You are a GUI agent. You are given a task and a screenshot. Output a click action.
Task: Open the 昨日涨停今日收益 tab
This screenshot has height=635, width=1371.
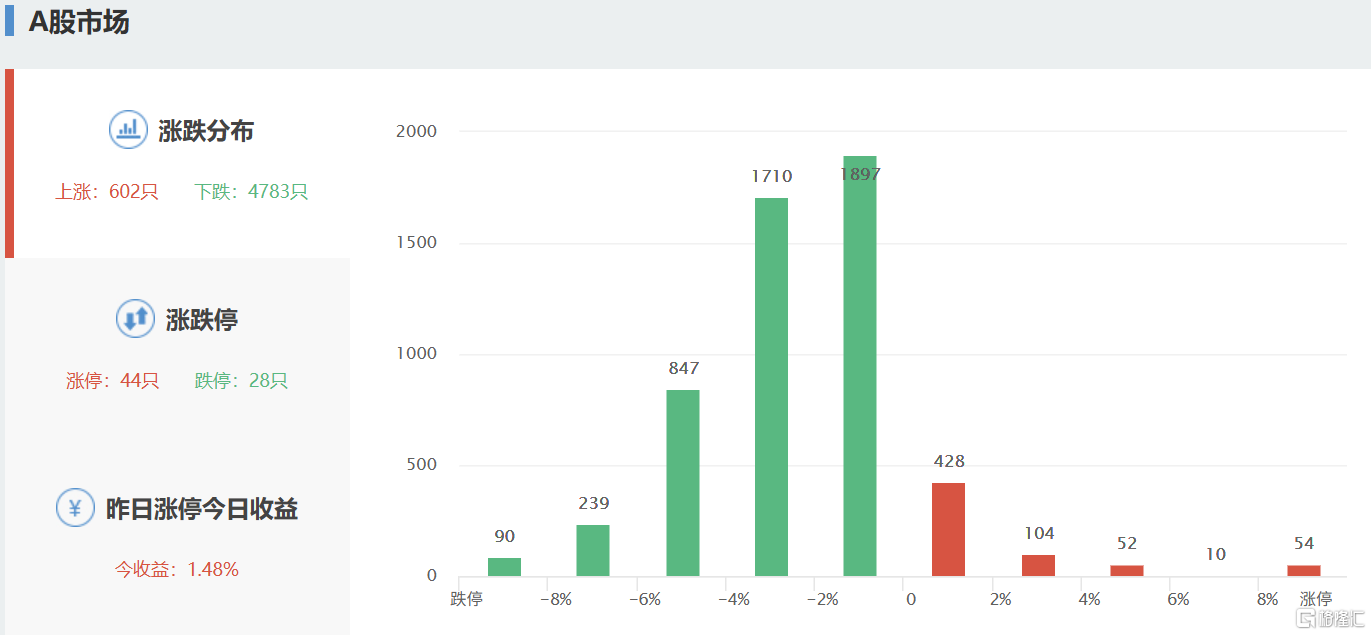202,509
